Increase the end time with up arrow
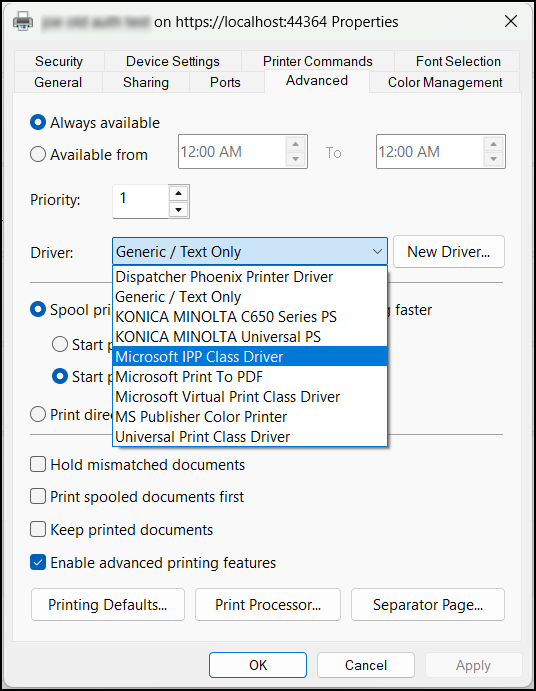Viewport: 536px width, 691px height. pyautogui.click(x=494, y=144)
